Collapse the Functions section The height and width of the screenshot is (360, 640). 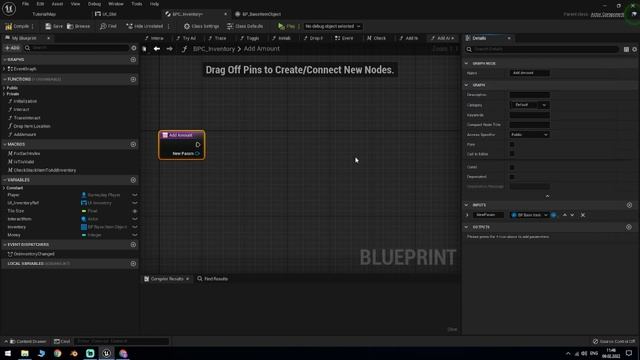[5, 79]
